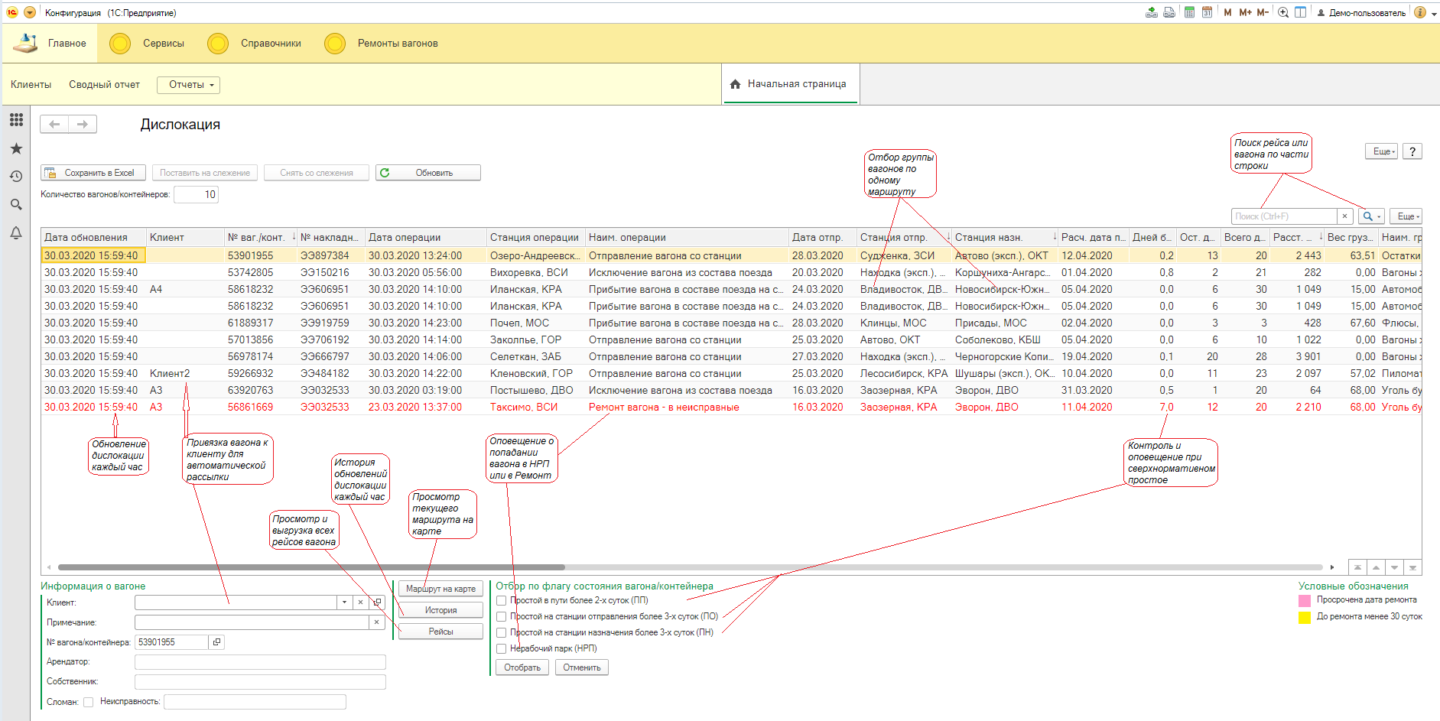Open the History clock icon in sidebar
This screenshot has height=721, width=1440.
pyautogui.click(x=16, y=176)
